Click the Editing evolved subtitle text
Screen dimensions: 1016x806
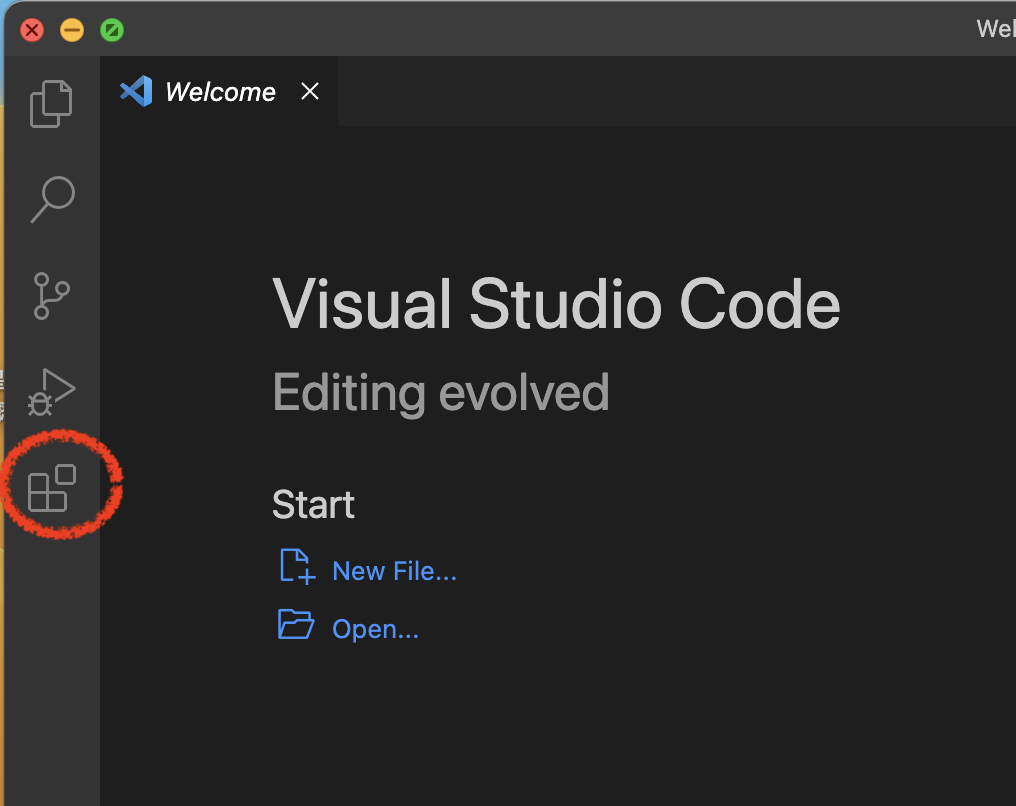pyautogui.click(x=440, y=392)
